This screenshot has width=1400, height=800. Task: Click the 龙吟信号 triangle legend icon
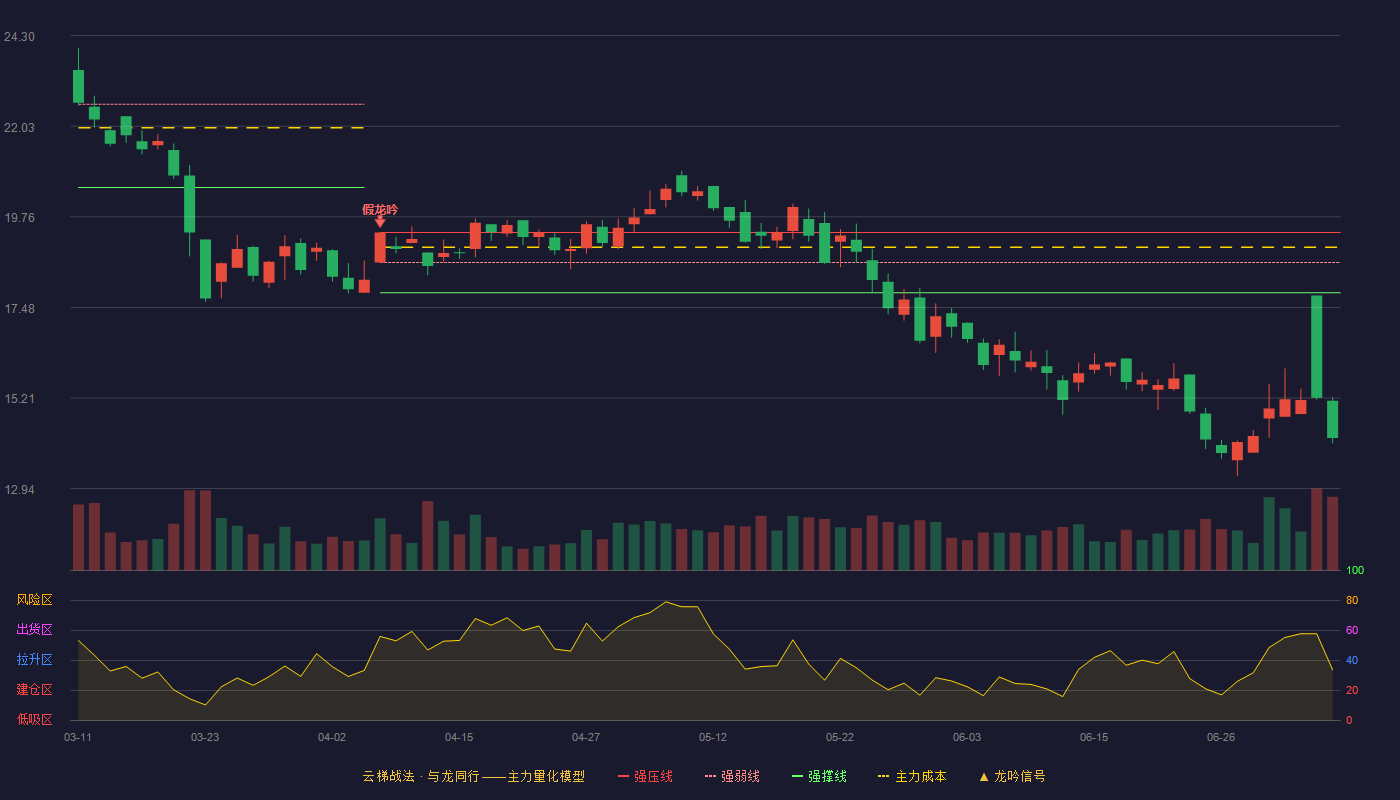(x=984, y=776)
